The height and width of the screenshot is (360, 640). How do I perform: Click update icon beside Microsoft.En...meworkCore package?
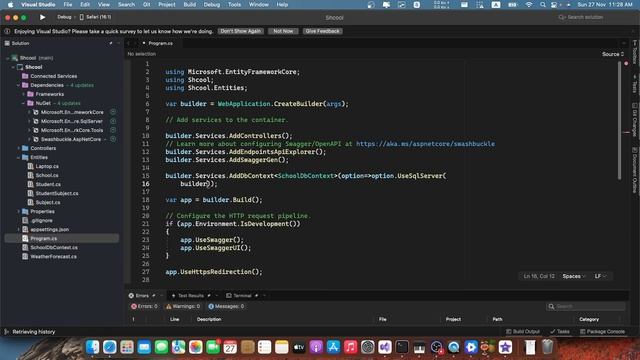point(113,112)
